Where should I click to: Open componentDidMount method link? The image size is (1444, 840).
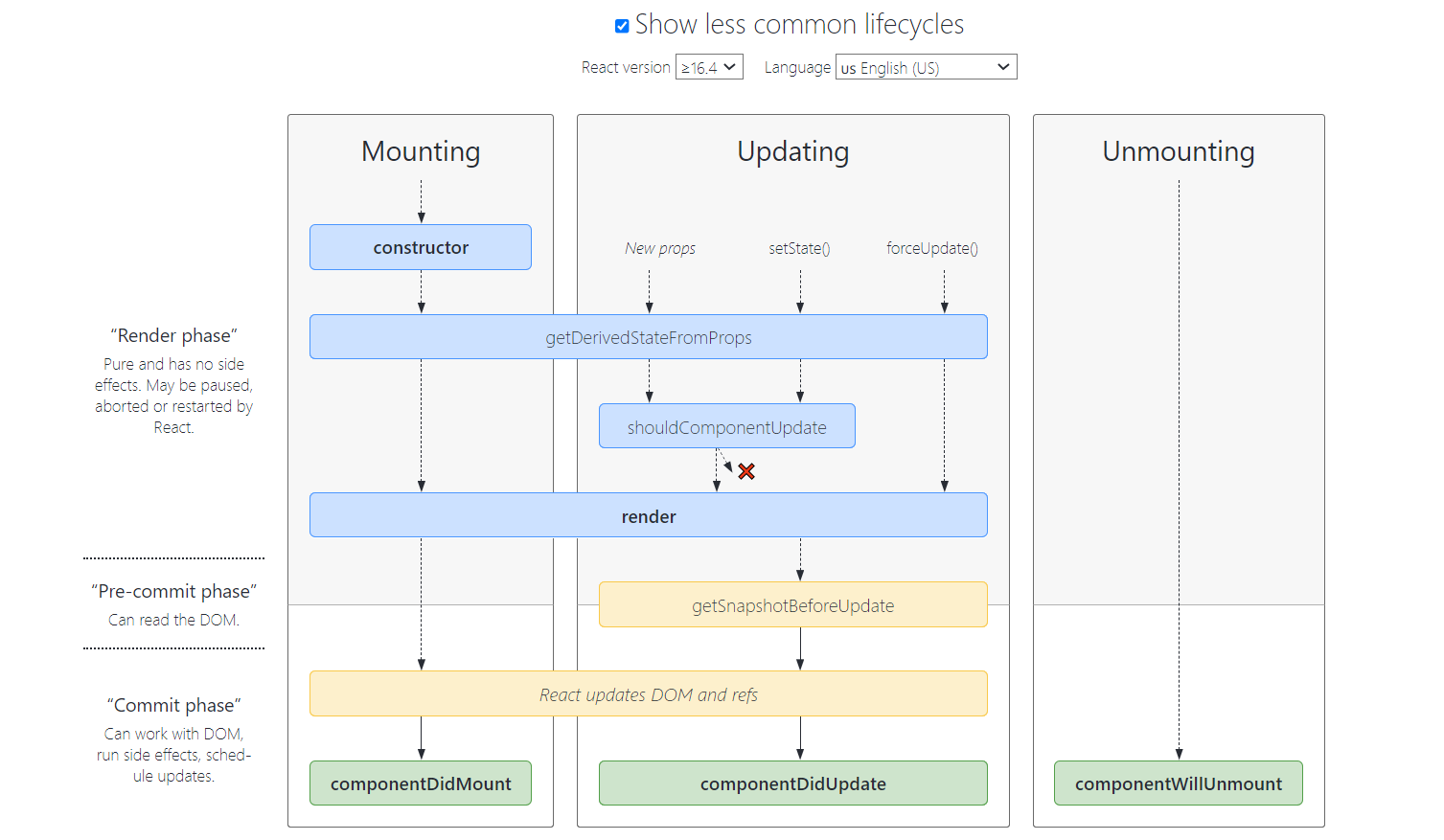(421, 783)
